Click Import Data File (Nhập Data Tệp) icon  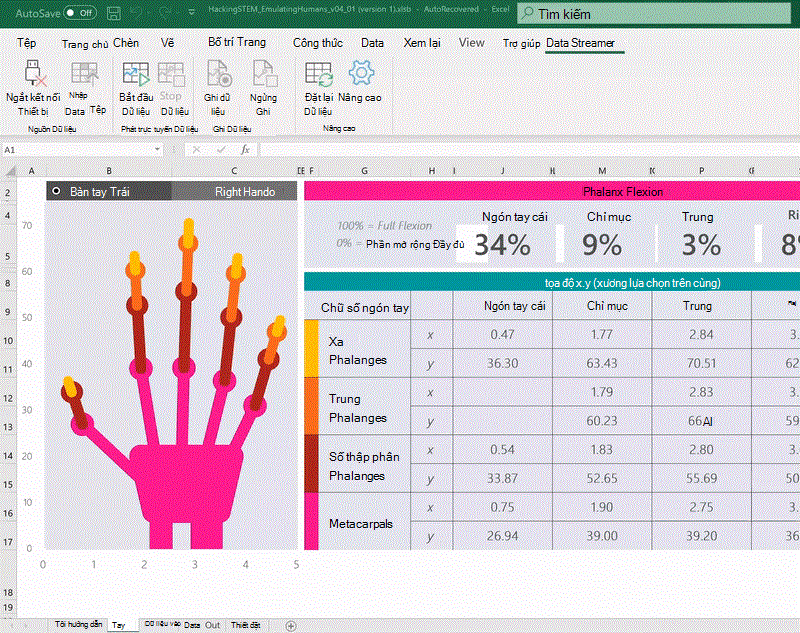click(84, 73)
